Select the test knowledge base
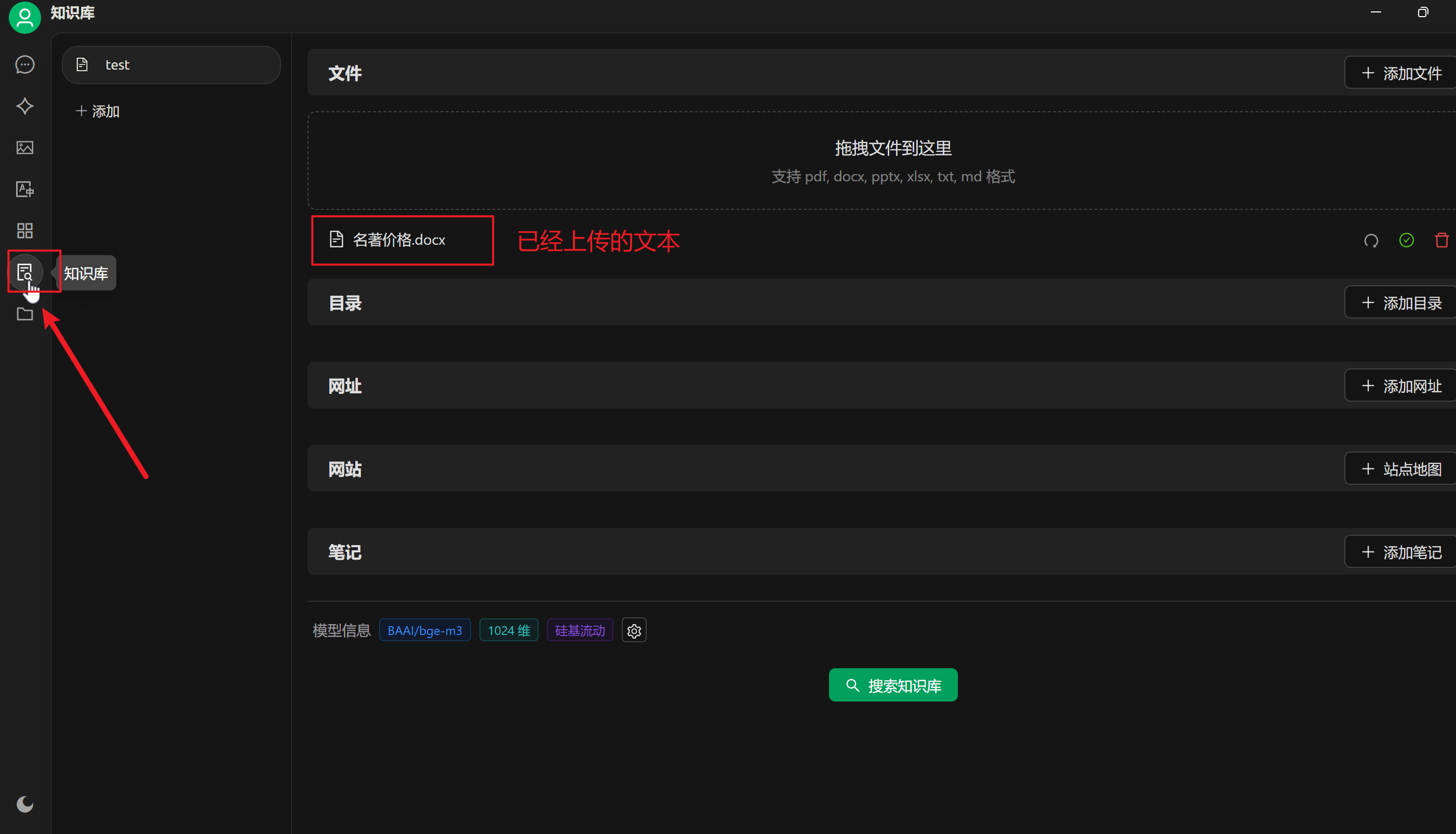The image size is (1456, 834). (171, 65)
